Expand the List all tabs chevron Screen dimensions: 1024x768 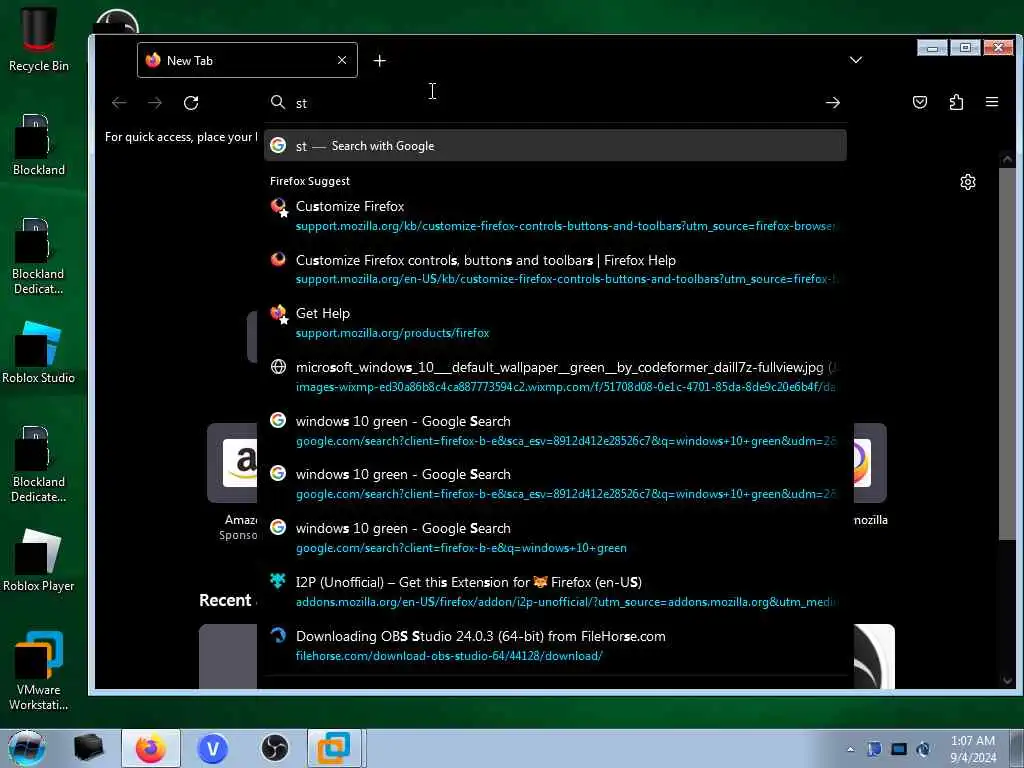coord(856,60)
